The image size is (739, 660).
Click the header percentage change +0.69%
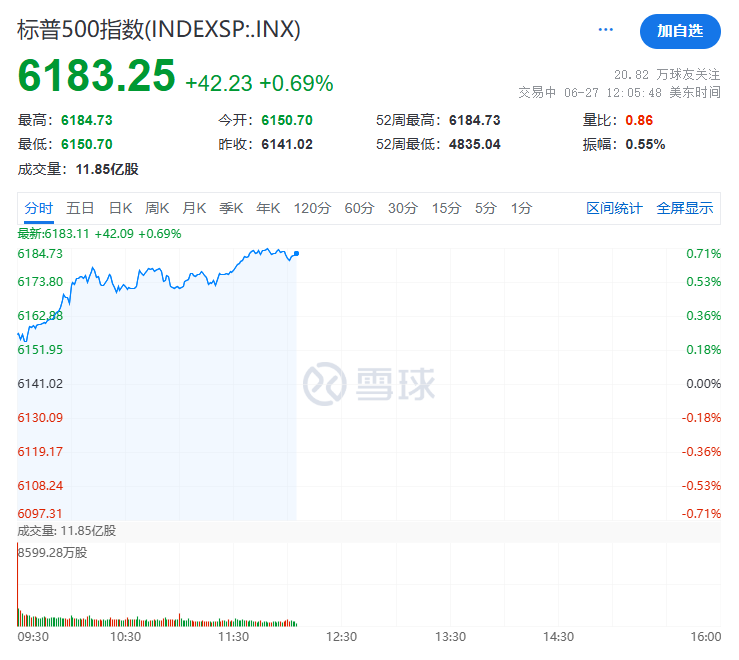tap(296, 83)
